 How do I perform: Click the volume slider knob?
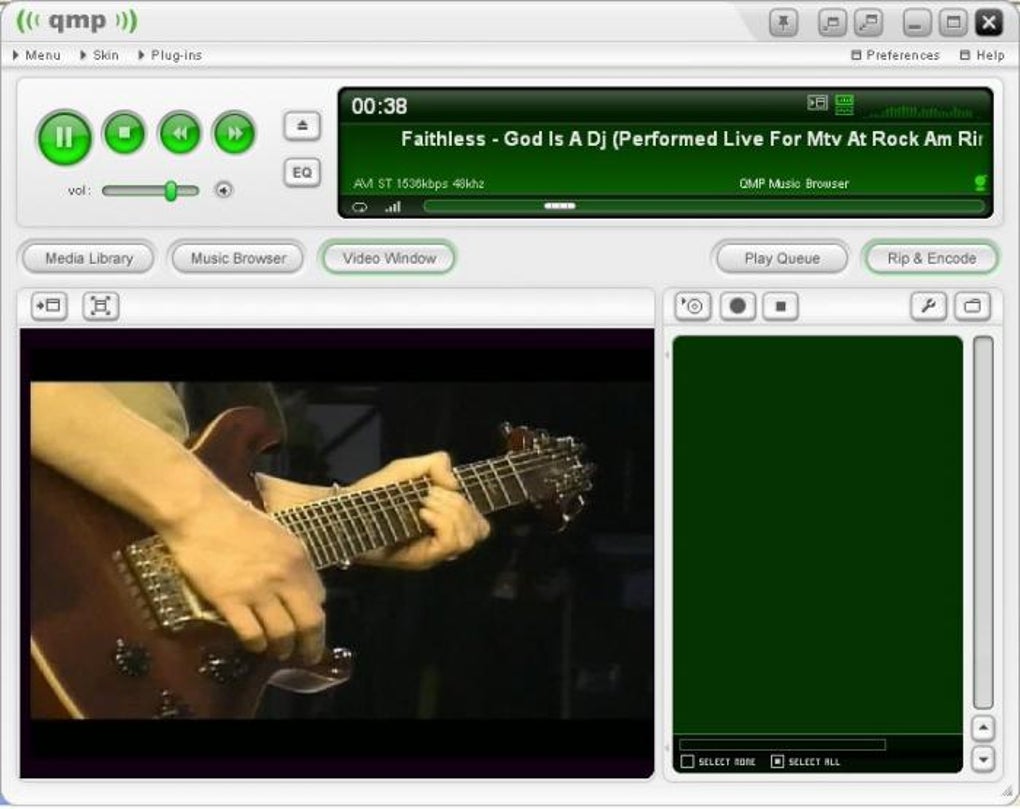170,191
